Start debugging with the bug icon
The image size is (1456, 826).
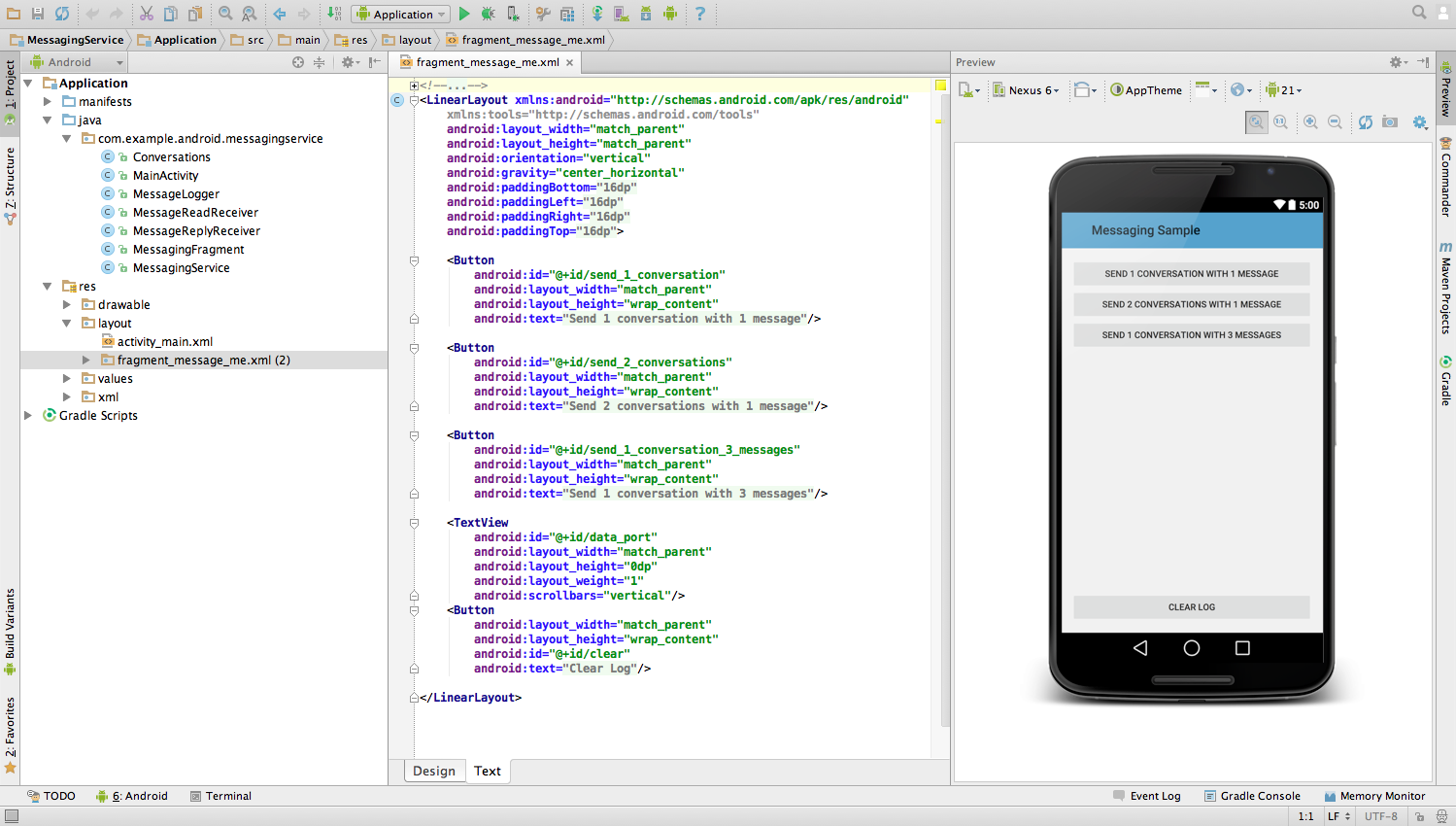488,14
